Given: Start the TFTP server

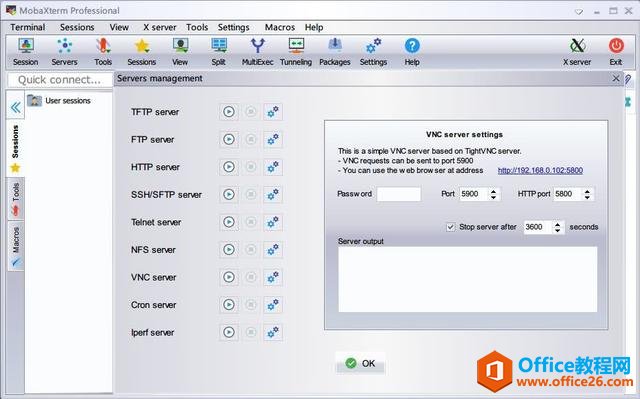Looking at the screenshot, I should 229,112.
